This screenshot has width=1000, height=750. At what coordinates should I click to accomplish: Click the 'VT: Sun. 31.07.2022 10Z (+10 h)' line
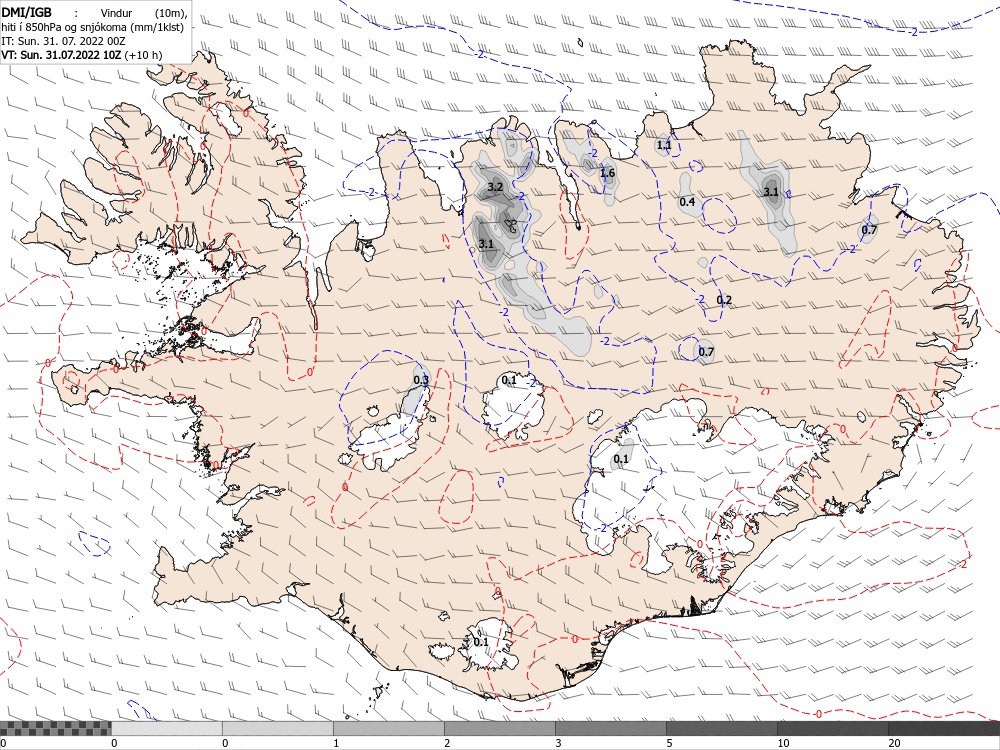point(82,55)
